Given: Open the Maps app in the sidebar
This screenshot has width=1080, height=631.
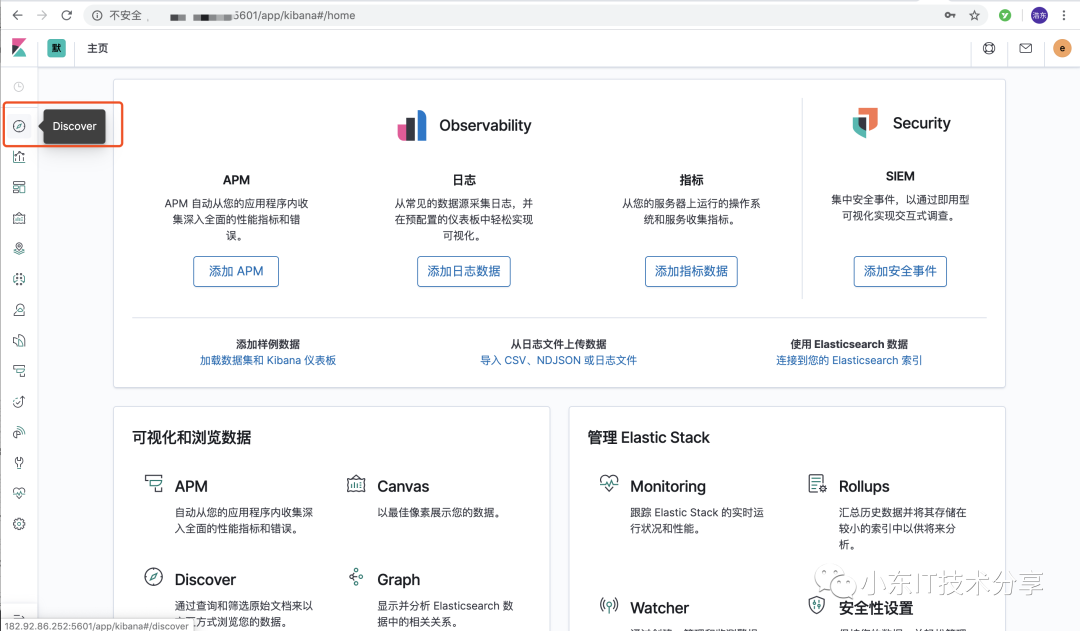Looking at the screenshot, I should click(x=19, y=249).
